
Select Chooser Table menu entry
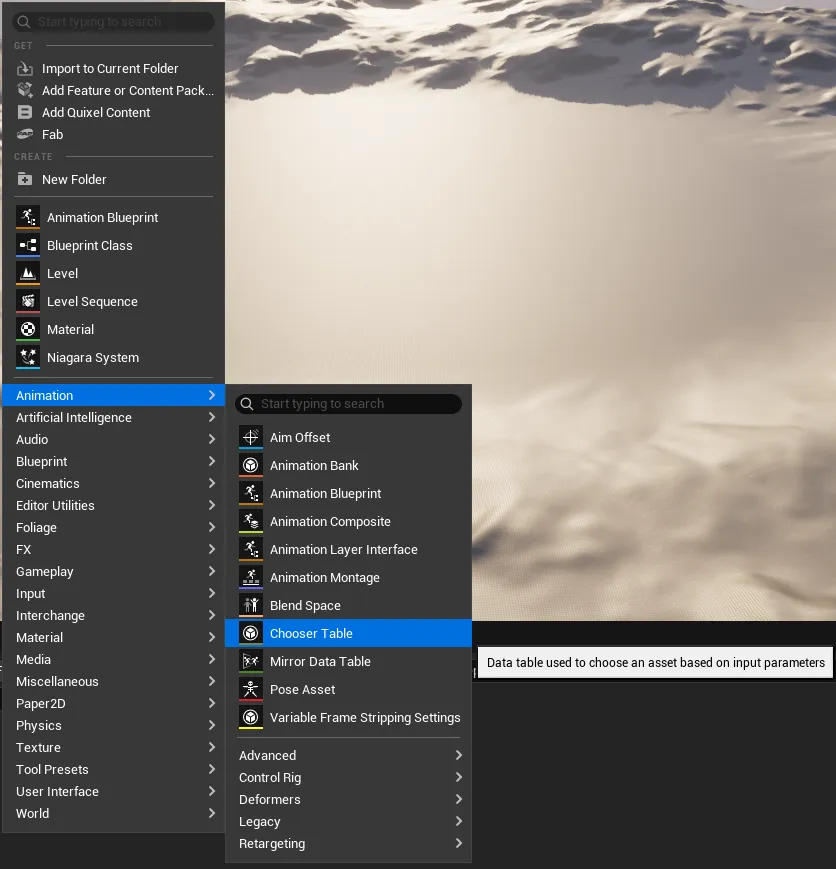click(x=349, y=633)
